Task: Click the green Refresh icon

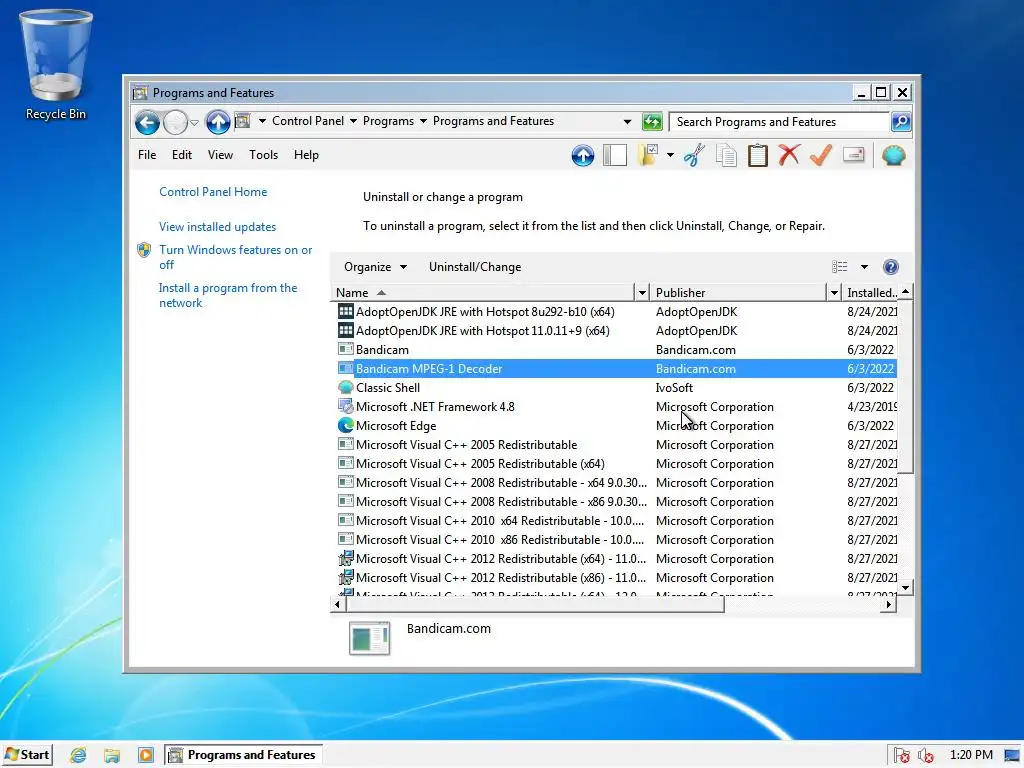Action: click(652, 121)
